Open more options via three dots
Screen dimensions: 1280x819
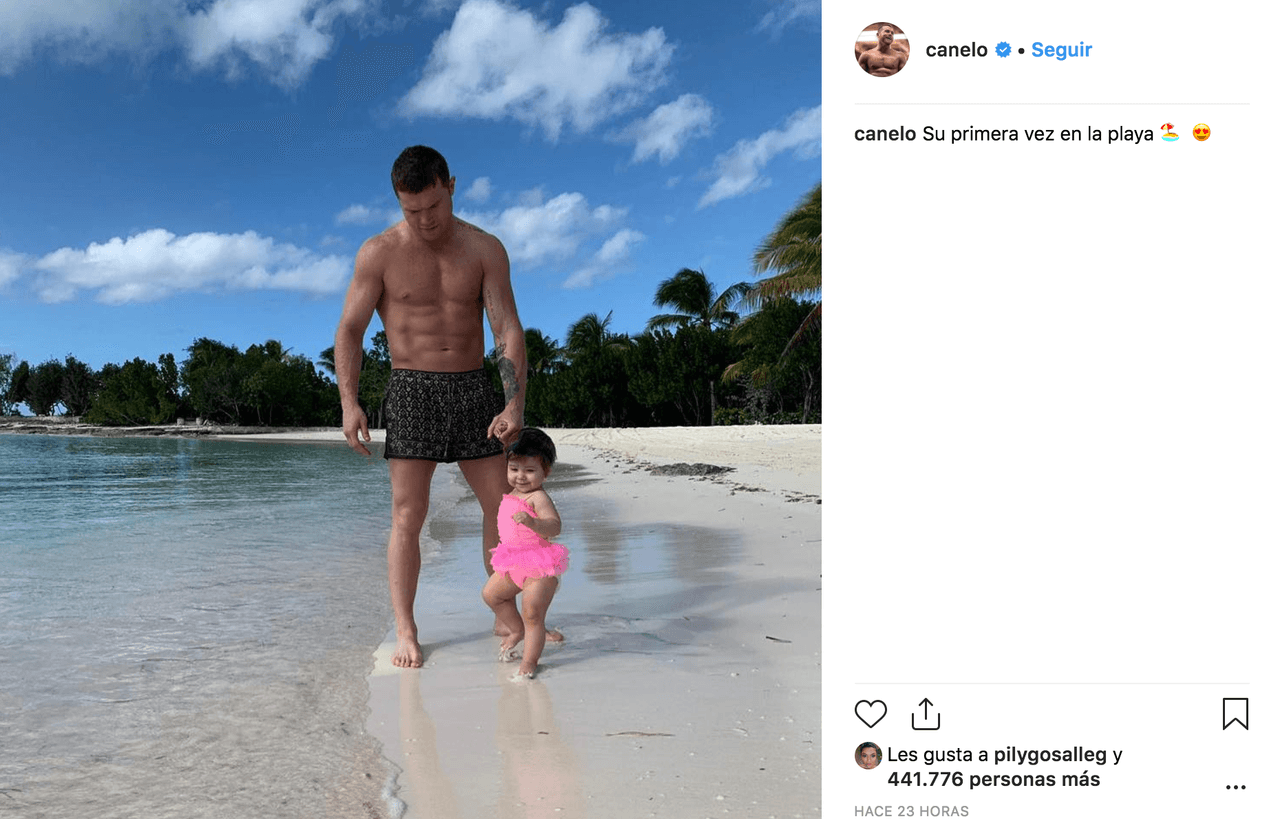point(1236,788)
